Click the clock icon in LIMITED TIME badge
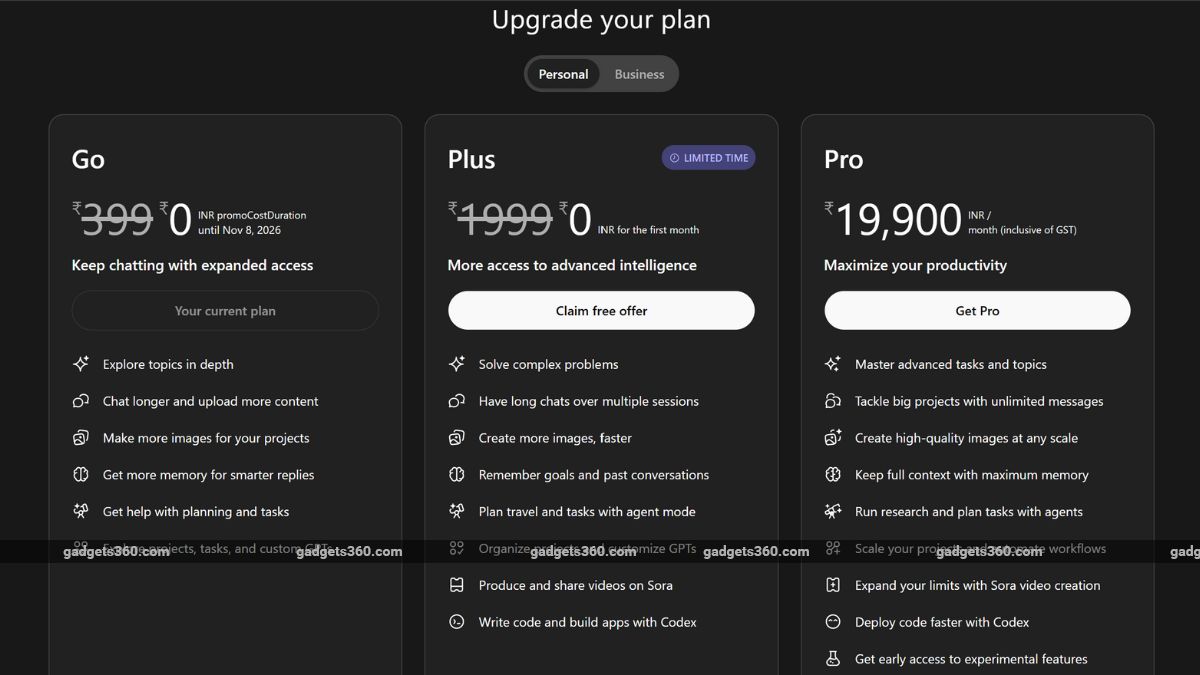Image resolution: width=1200 pixels, height=675 pixels. (674, 157)
